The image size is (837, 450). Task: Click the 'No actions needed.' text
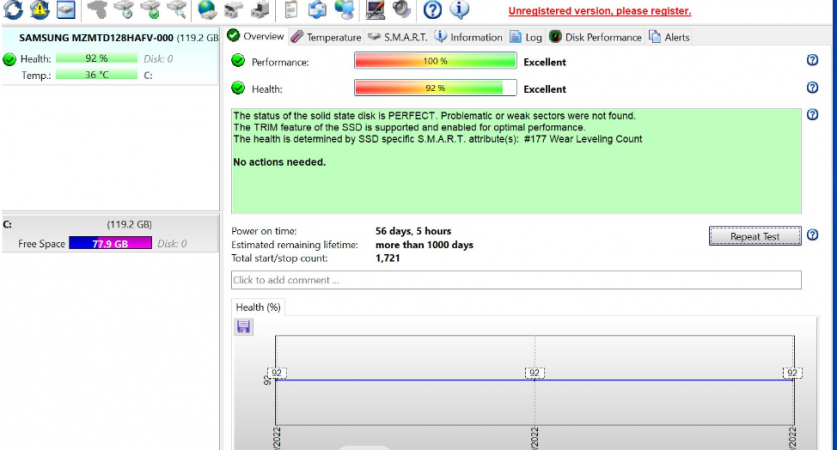pos(279,162)
